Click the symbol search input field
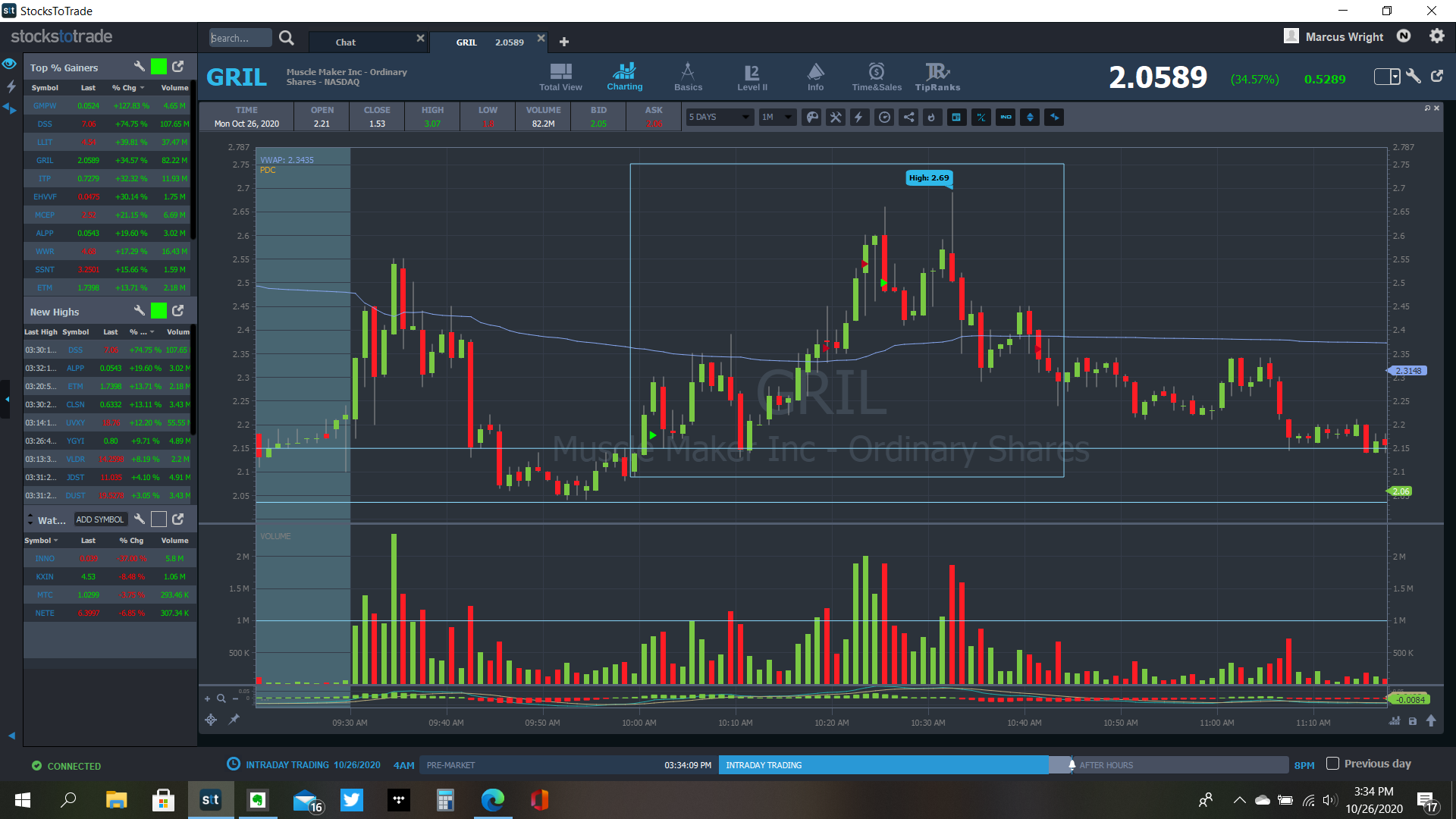Image resolution: width=1456 pixels, height=819 pixels. (x=240, y=38)
